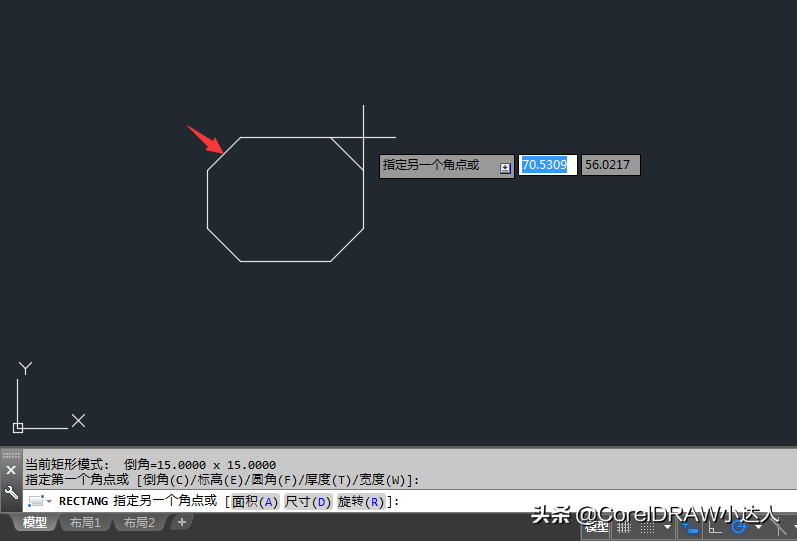Expand the dynamic input options arrow

[505, 167]
